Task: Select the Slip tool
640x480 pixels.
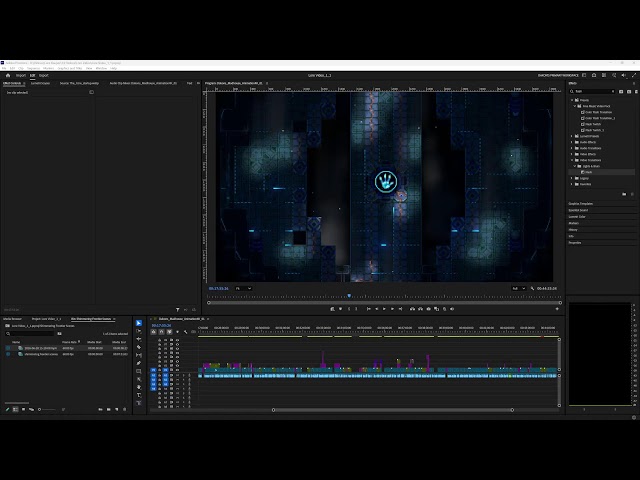Action: 139,355
